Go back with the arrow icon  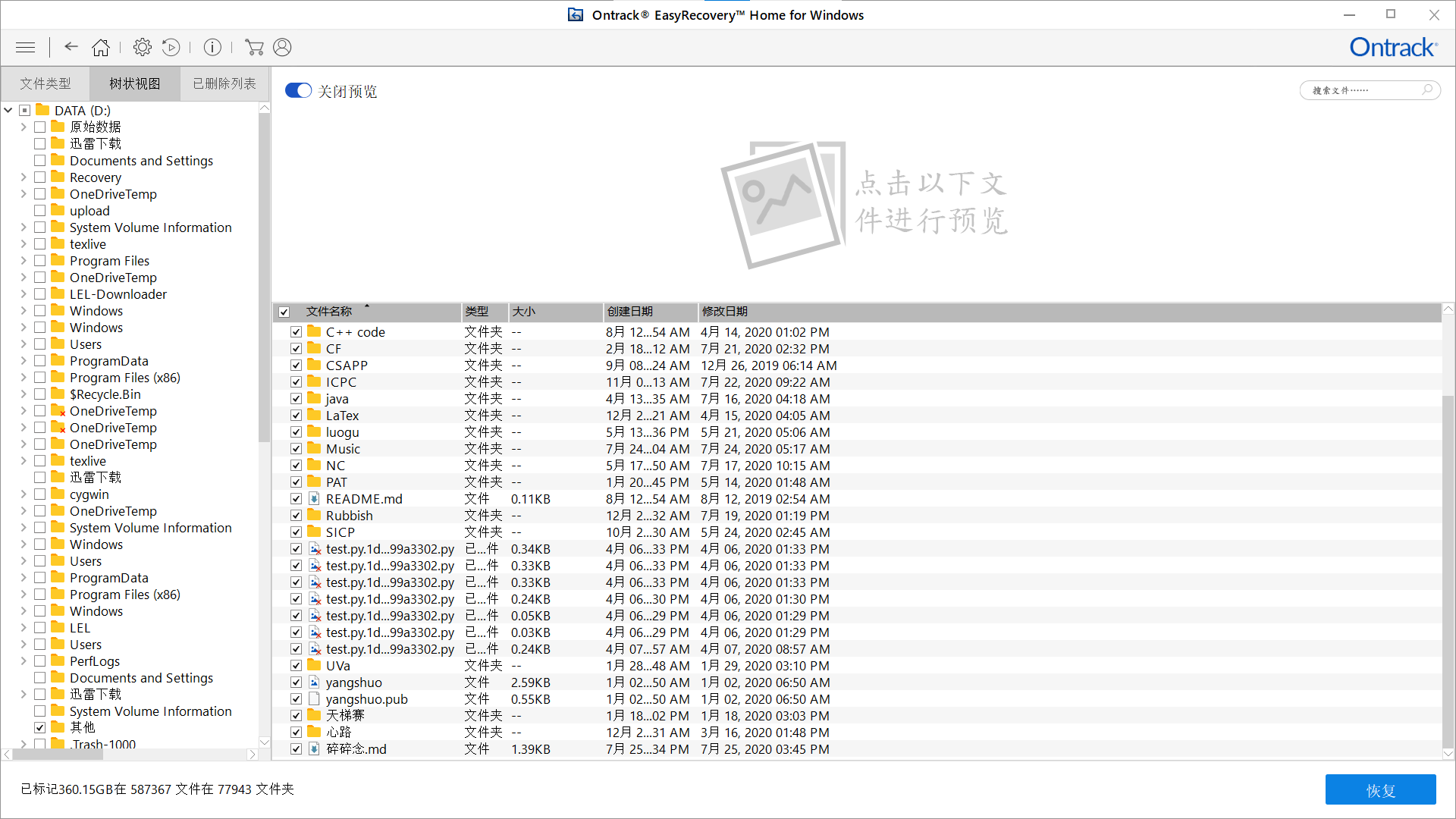pos(71,47)
